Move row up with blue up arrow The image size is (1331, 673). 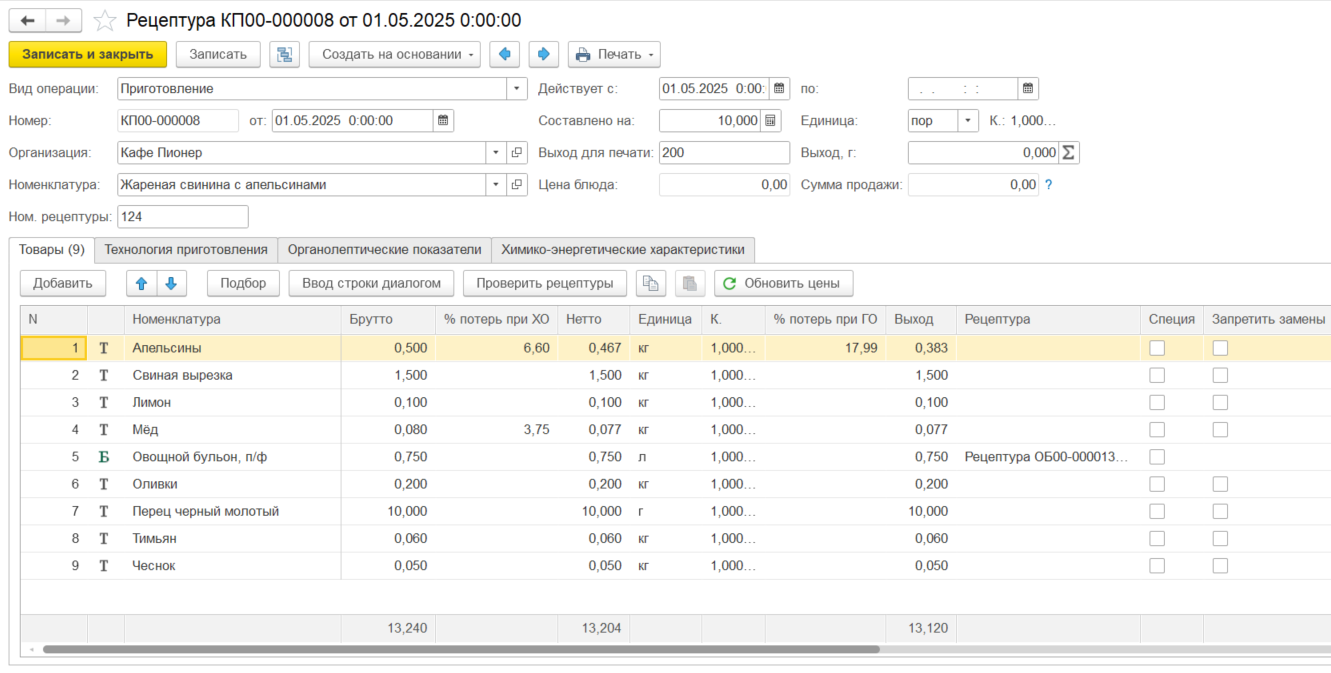click(x=141, y=283)
